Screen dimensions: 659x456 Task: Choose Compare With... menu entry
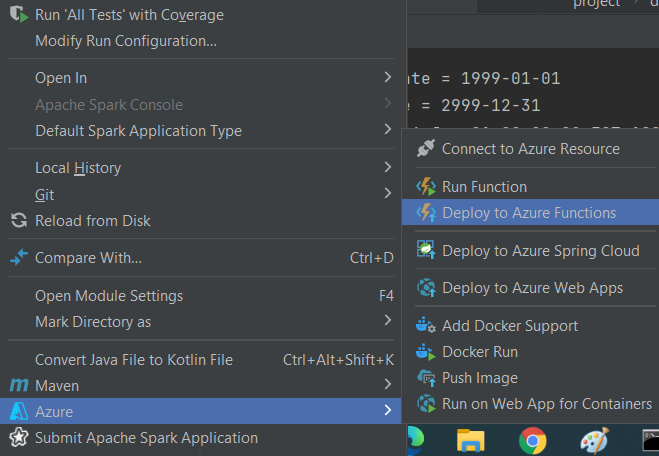(201, 258)
